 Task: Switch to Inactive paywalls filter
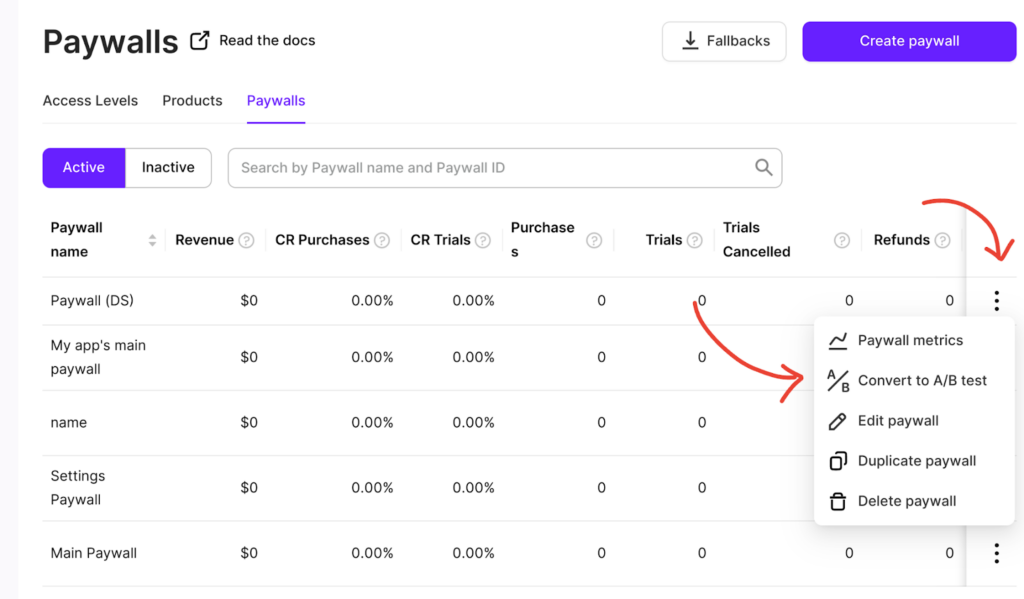[x=168, y=168]
